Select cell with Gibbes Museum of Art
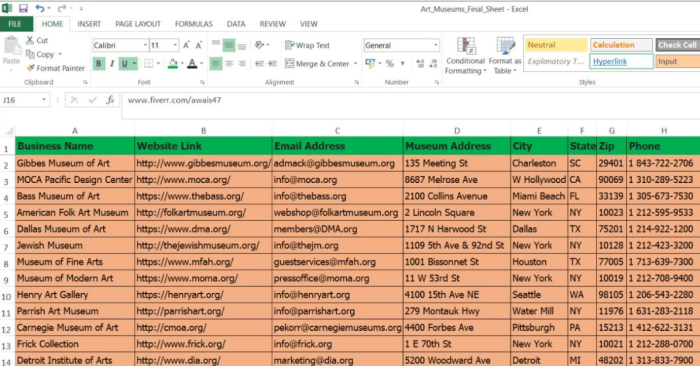 (75, 163)
